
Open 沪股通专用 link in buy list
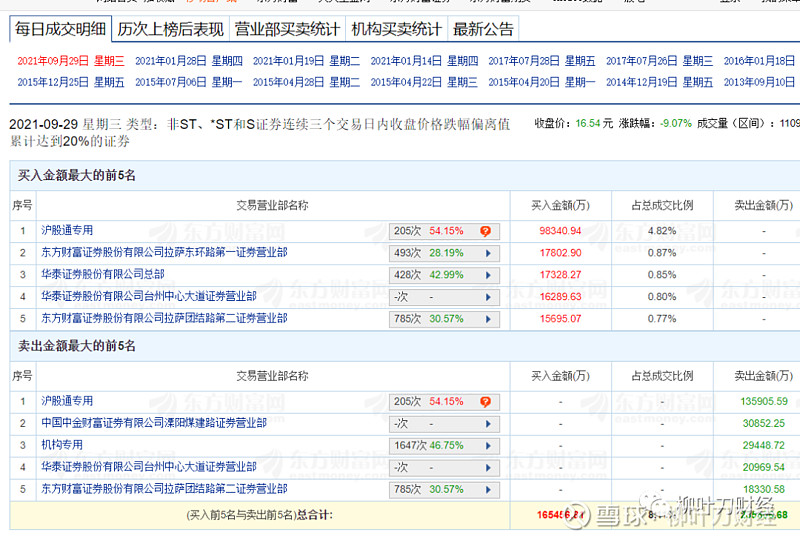[x=67, y=230]
